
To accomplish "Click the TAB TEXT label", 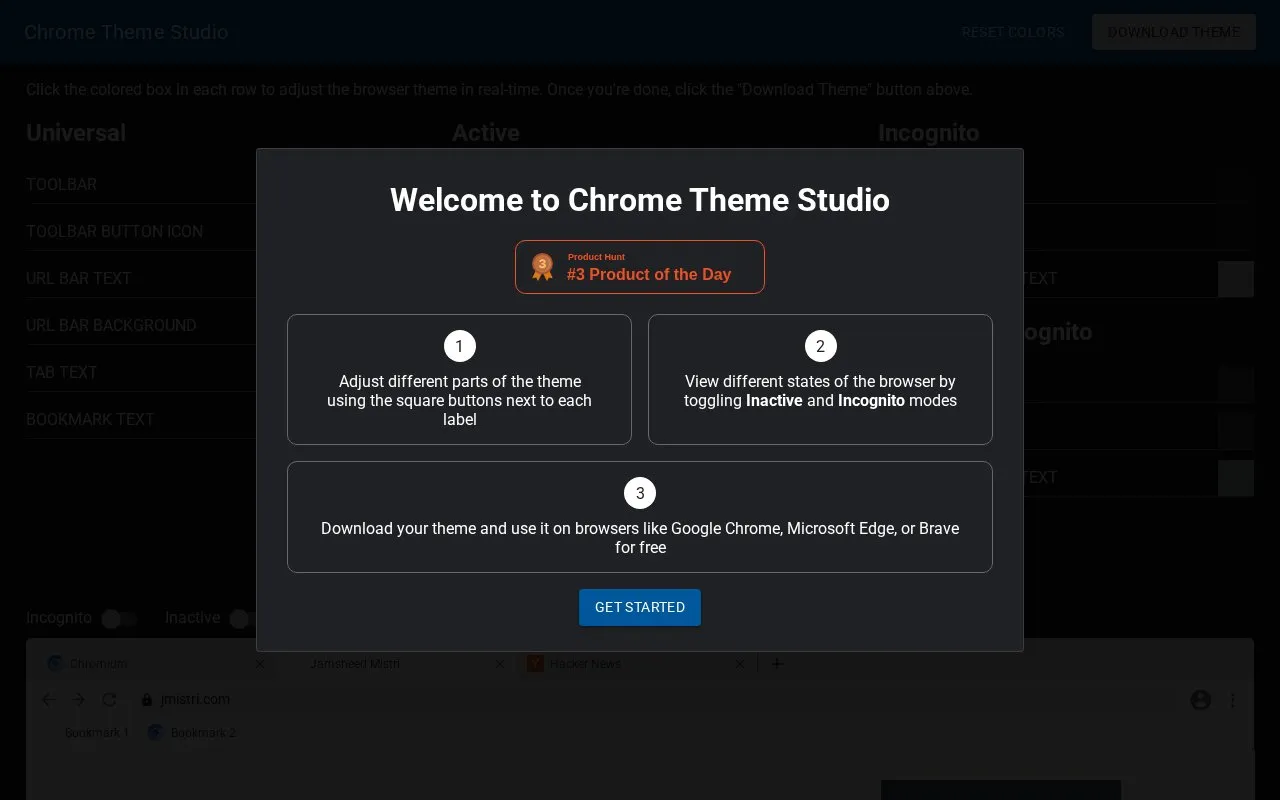I will coord(62,372).
